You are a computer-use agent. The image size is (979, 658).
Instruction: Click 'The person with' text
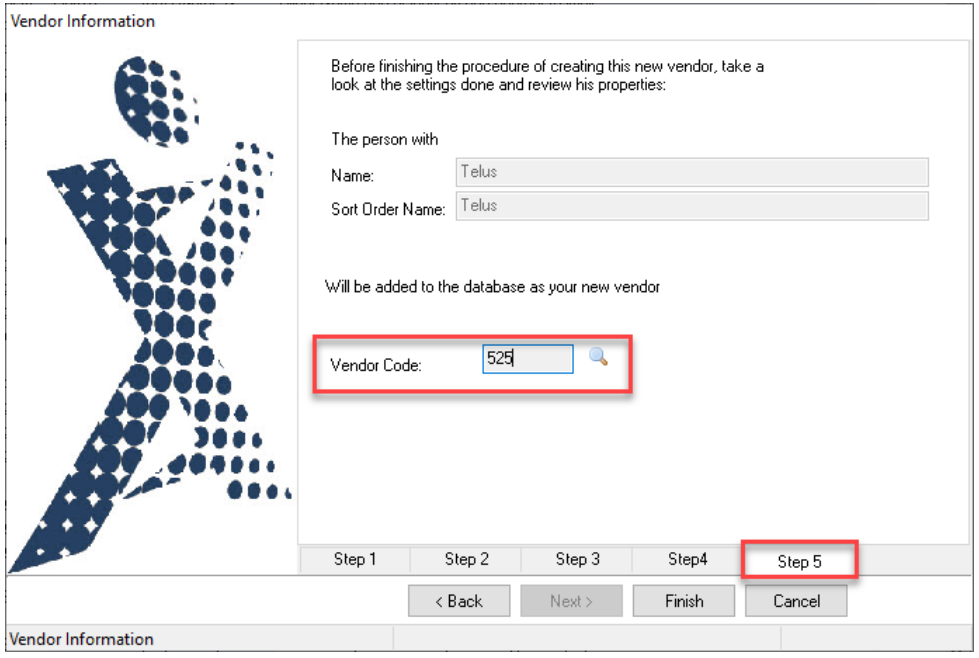(385, 139)
